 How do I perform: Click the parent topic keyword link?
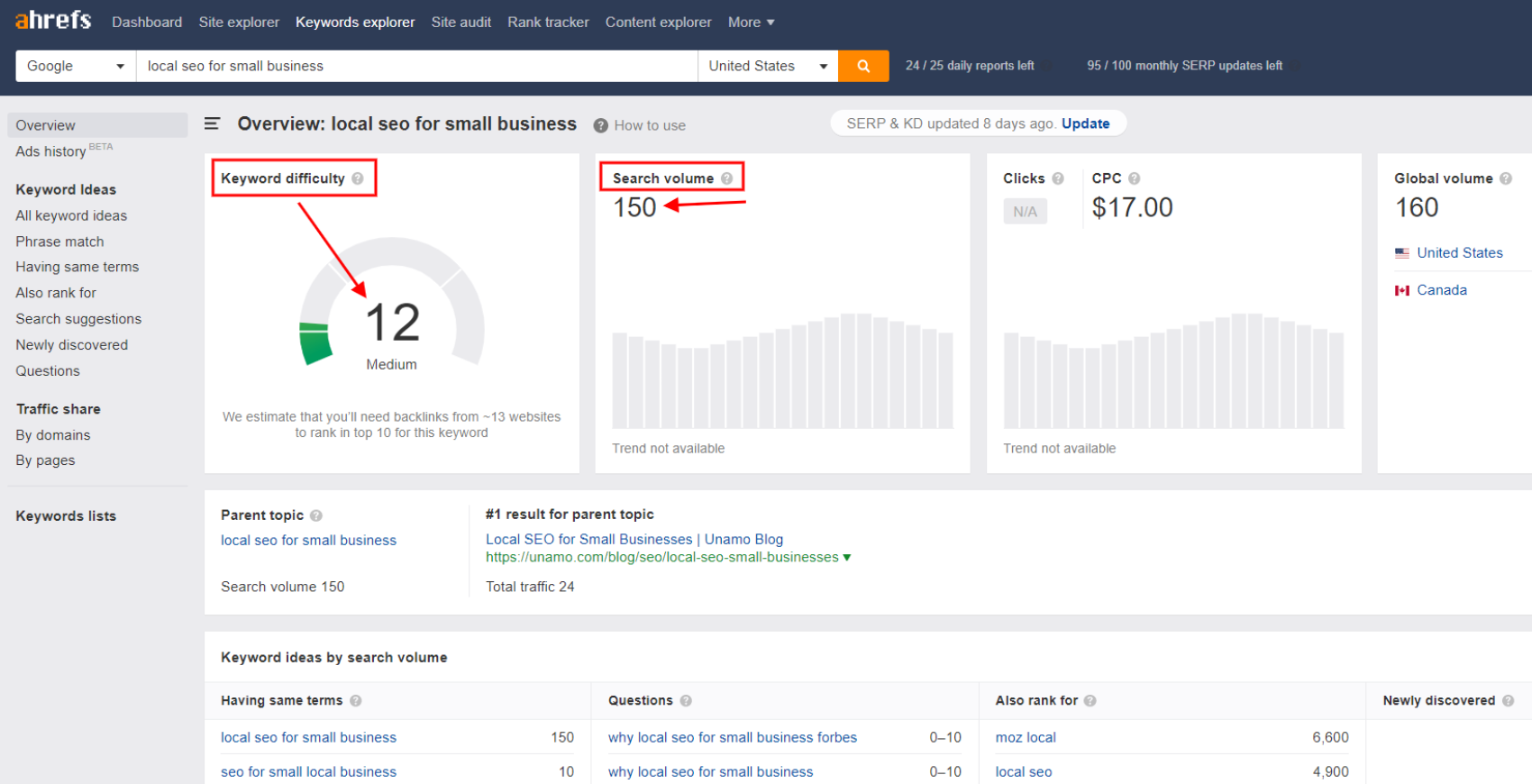point(308,541)
